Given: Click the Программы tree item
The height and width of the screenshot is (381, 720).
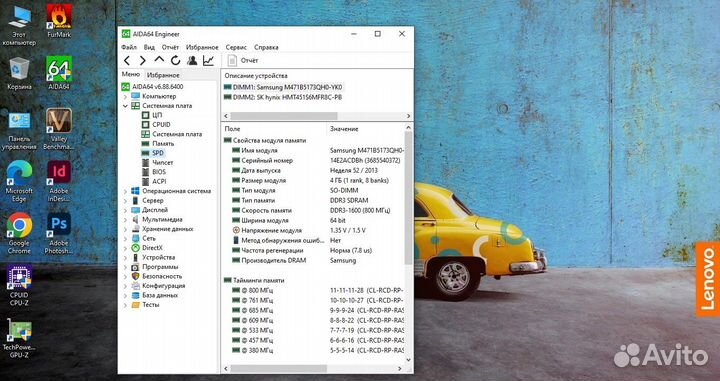Looking at the screenshot, I should click(155, 267).
